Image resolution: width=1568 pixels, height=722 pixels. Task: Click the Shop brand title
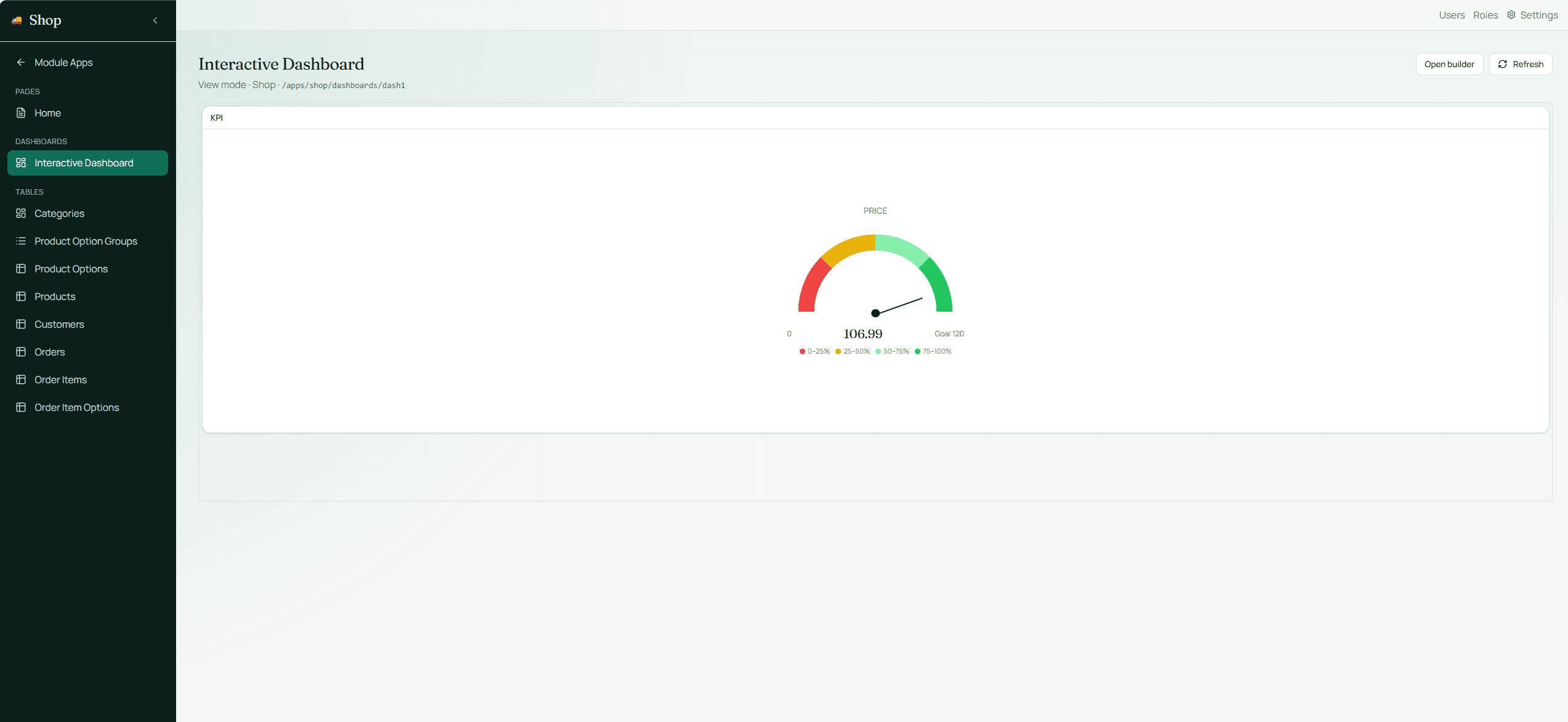[x=45, y=20]
